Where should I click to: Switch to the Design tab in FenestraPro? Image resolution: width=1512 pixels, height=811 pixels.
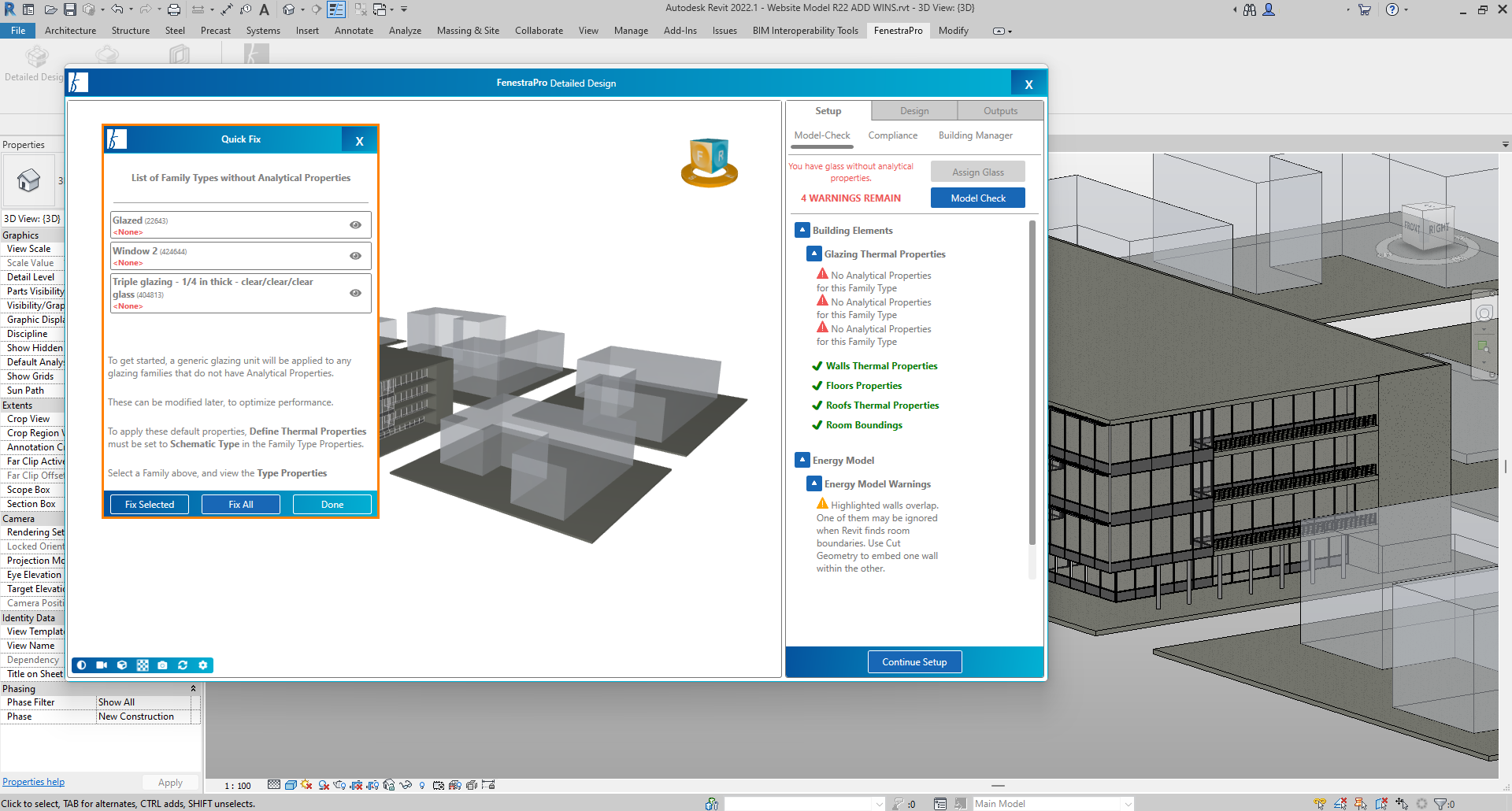[x=914, y=111]
